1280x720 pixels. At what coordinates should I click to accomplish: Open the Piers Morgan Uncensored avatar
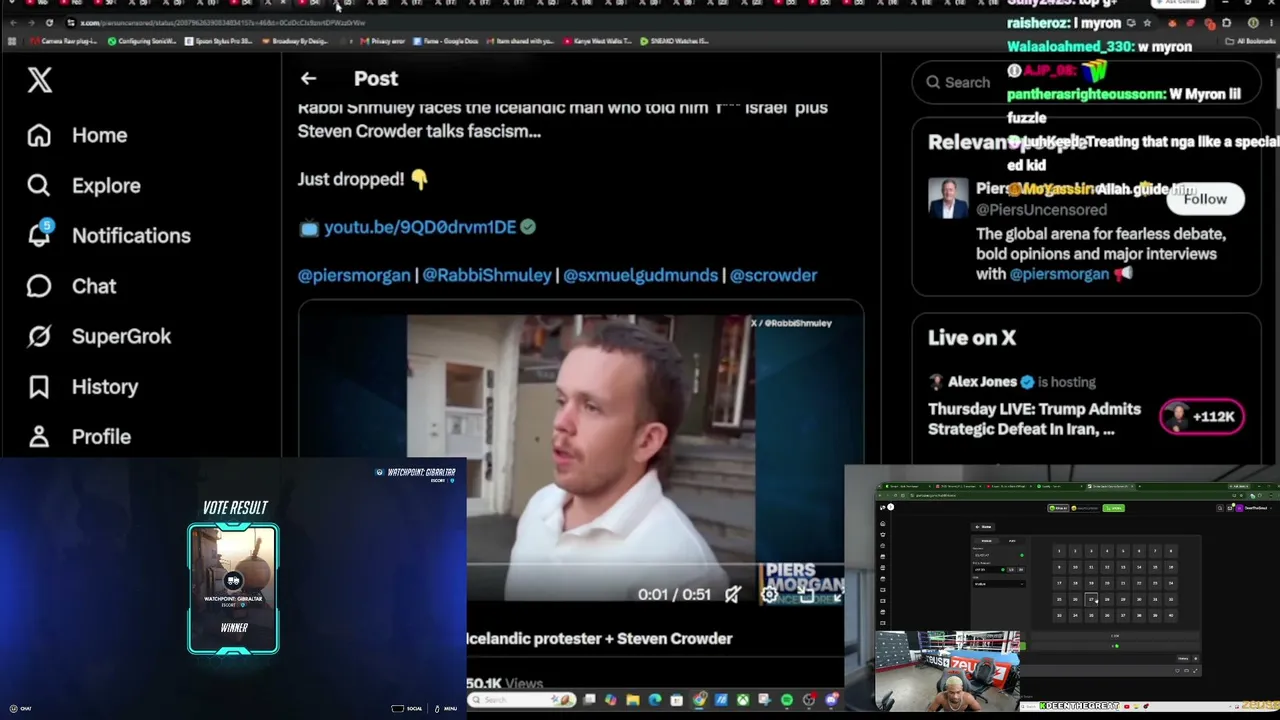click(x=947, y=198)
